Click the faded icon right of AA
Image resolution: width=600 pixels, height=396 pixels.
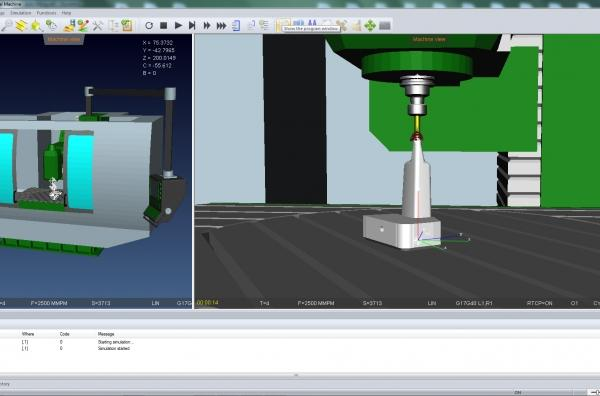coord(327,23)
